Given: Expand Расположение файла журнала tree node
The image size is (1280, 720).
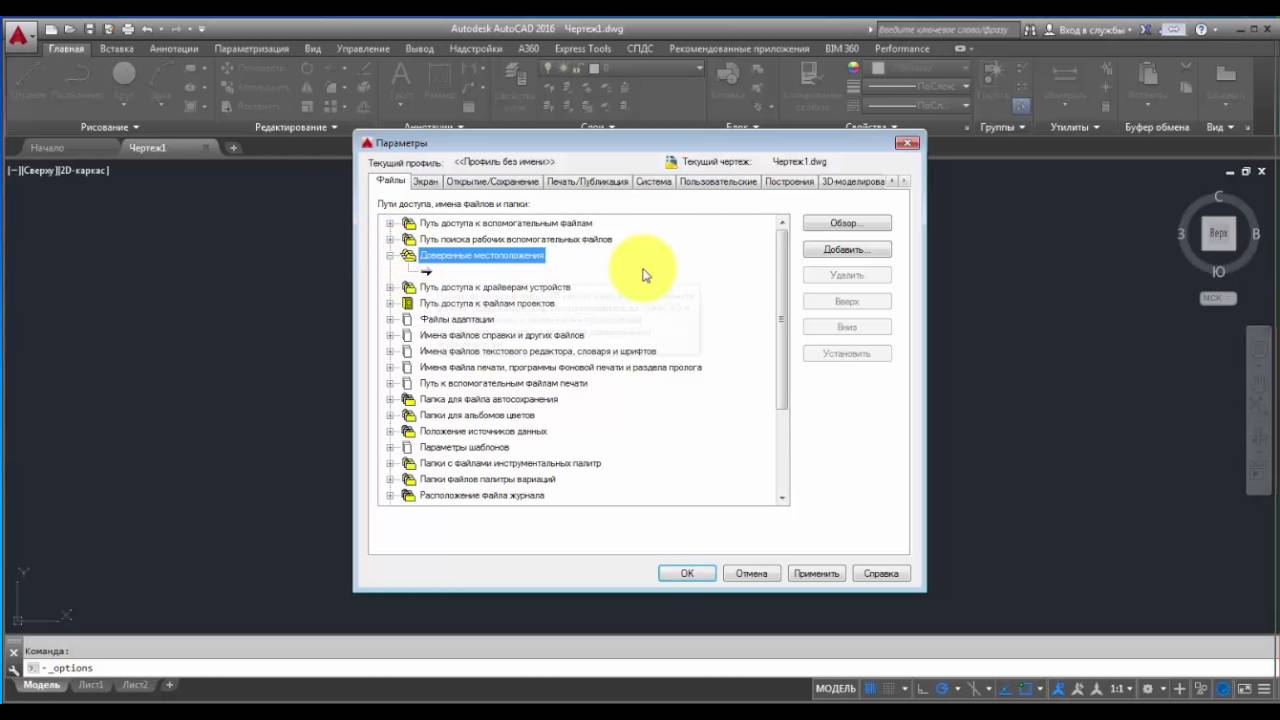Looking at the screenshot, I should tap(390, 495).
